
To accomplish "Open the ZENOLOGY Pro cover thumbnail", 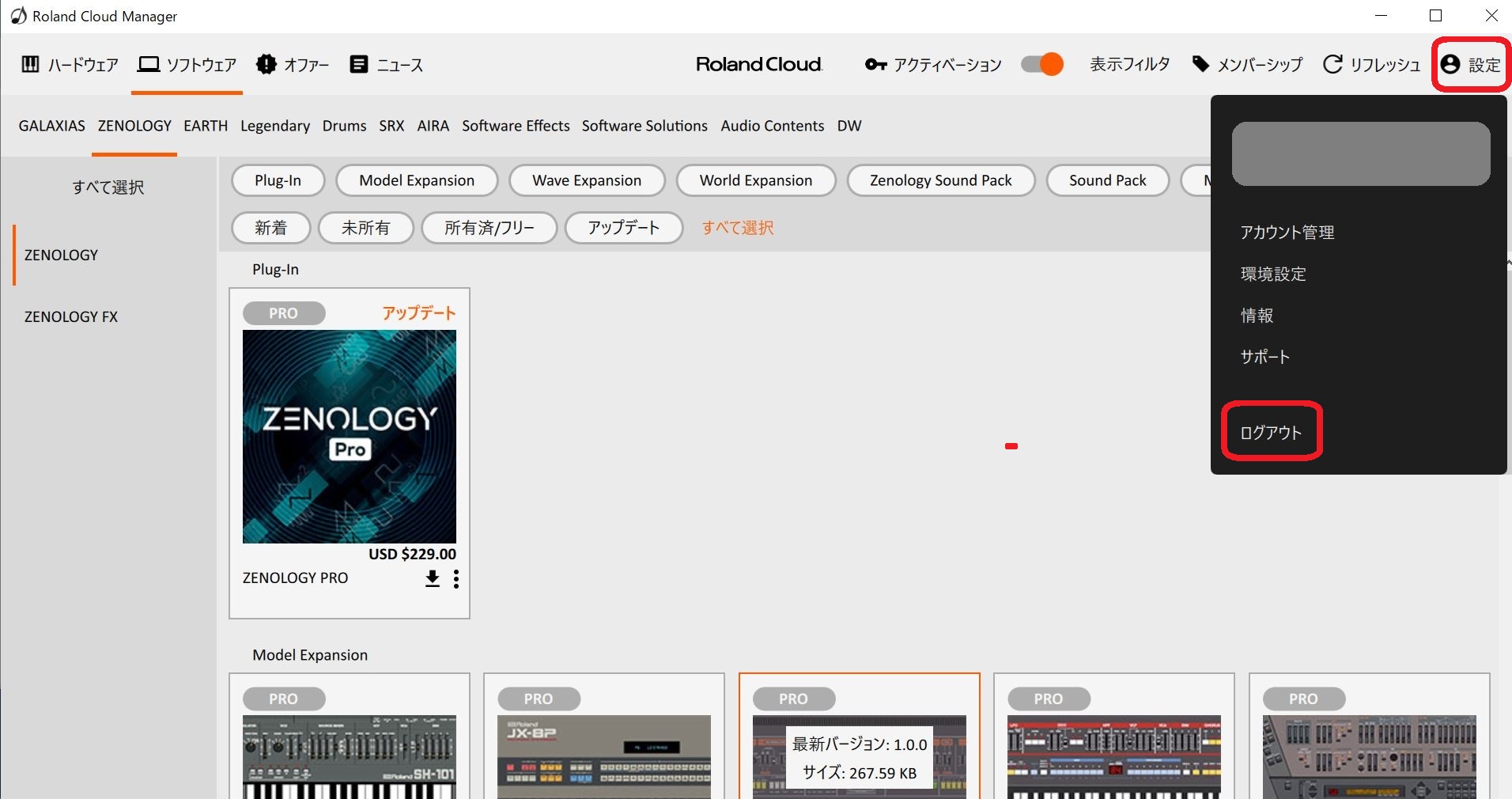I will [x=350, y=437].
